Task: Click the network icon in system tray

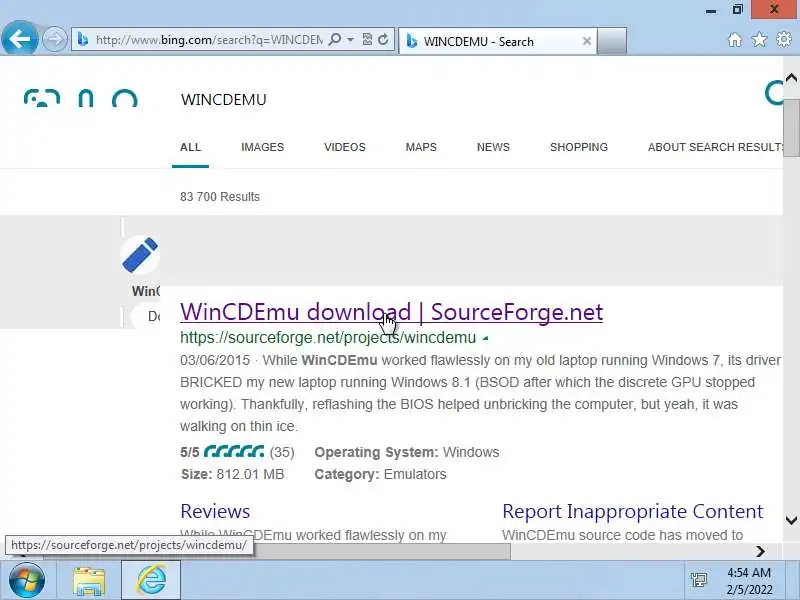Action: pyautogui.click(x=698, y=580)
